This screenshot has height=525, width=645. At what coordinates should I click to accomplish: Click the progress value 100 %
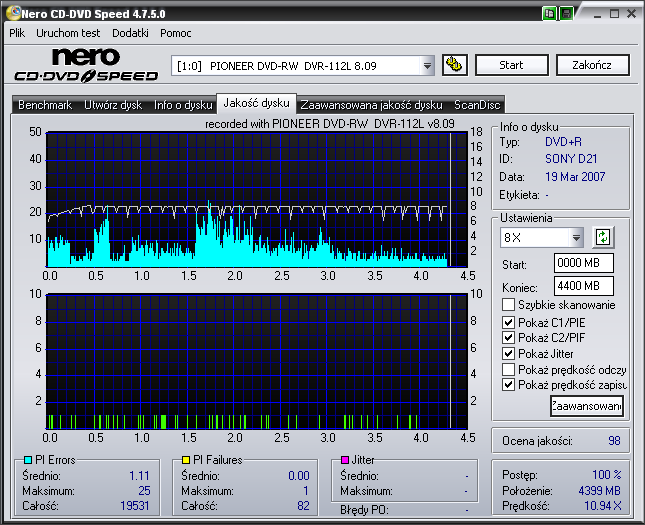click(607, 475)
